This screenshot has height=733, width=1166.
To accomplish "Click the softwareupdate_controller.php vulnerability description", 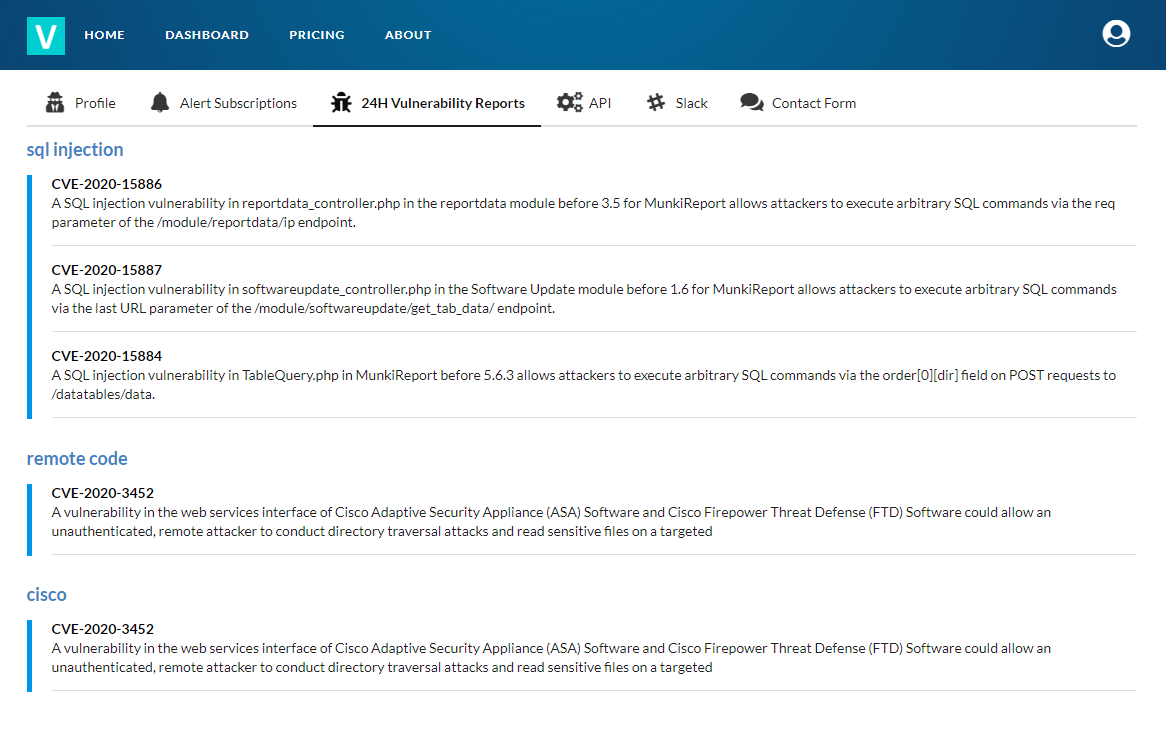I will 584,299.
